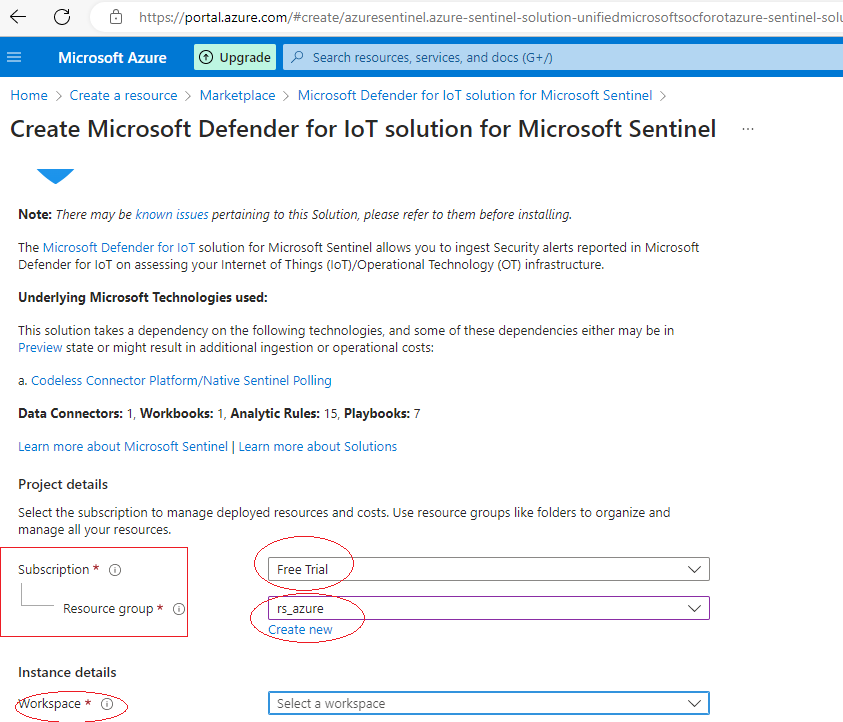
Task: Click the Microsoft Azure home logo
Action: [x=112, y=57]
